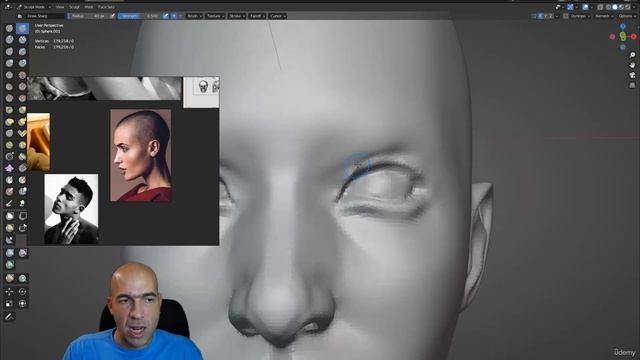Screen dimensions: 640x360
Task: Select the Clay brush tool
Action: pos(9,40)
